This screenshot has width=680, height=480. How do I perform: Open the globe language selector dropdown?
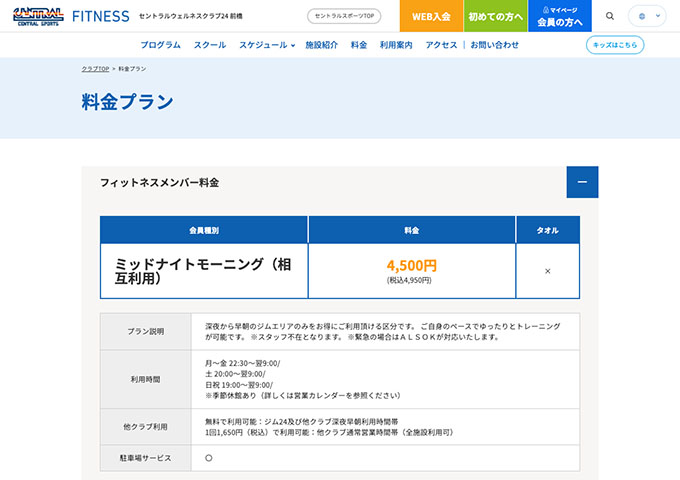pyautogui.click(x=647, y=16)
